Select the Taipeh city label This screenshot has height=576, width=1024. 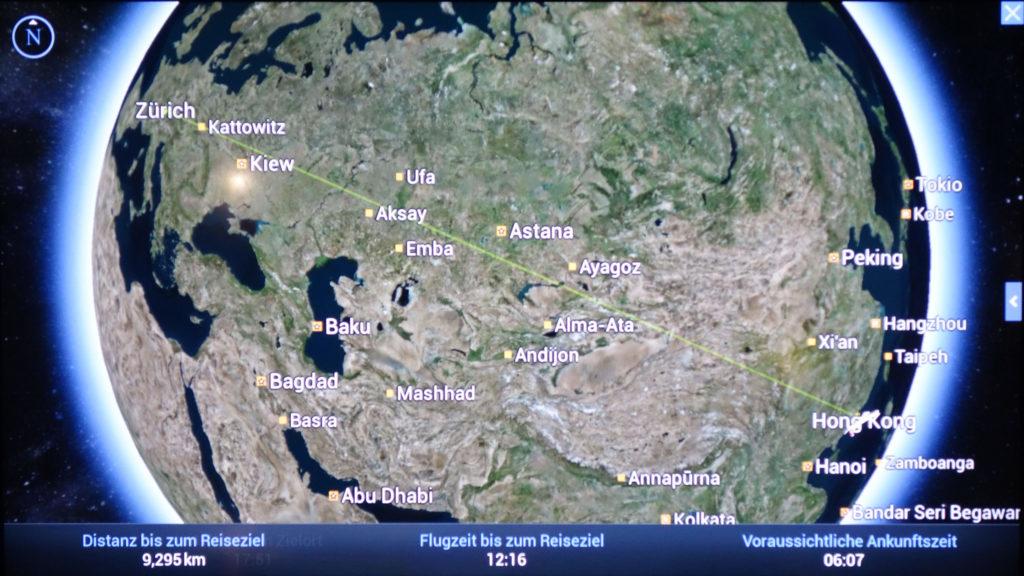click(920, 357)
